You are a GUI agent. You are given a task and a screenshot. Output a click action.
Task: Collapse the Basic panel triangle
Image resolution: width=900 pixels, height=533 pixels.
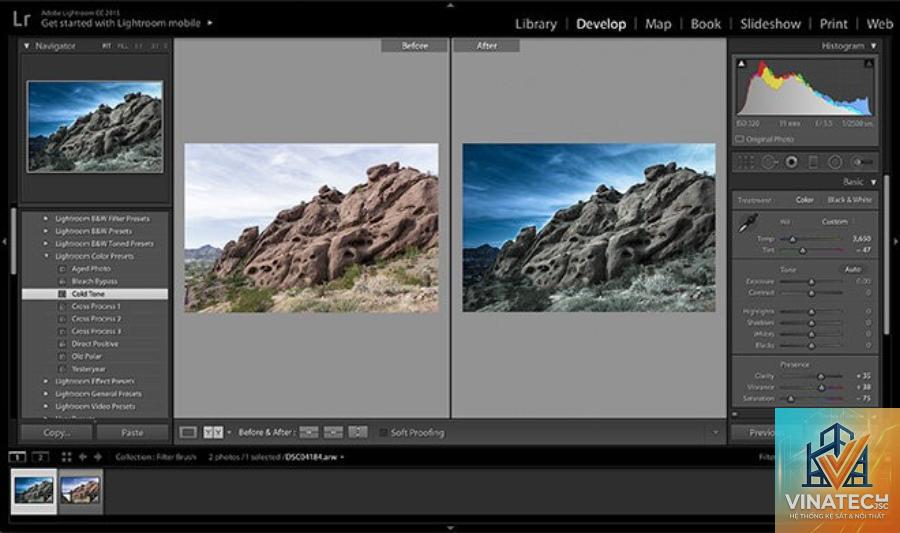(x=874, y=182)
